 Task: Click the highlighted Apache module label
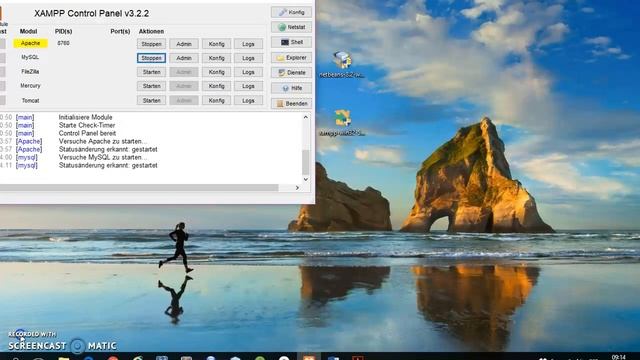click(30, 43)
